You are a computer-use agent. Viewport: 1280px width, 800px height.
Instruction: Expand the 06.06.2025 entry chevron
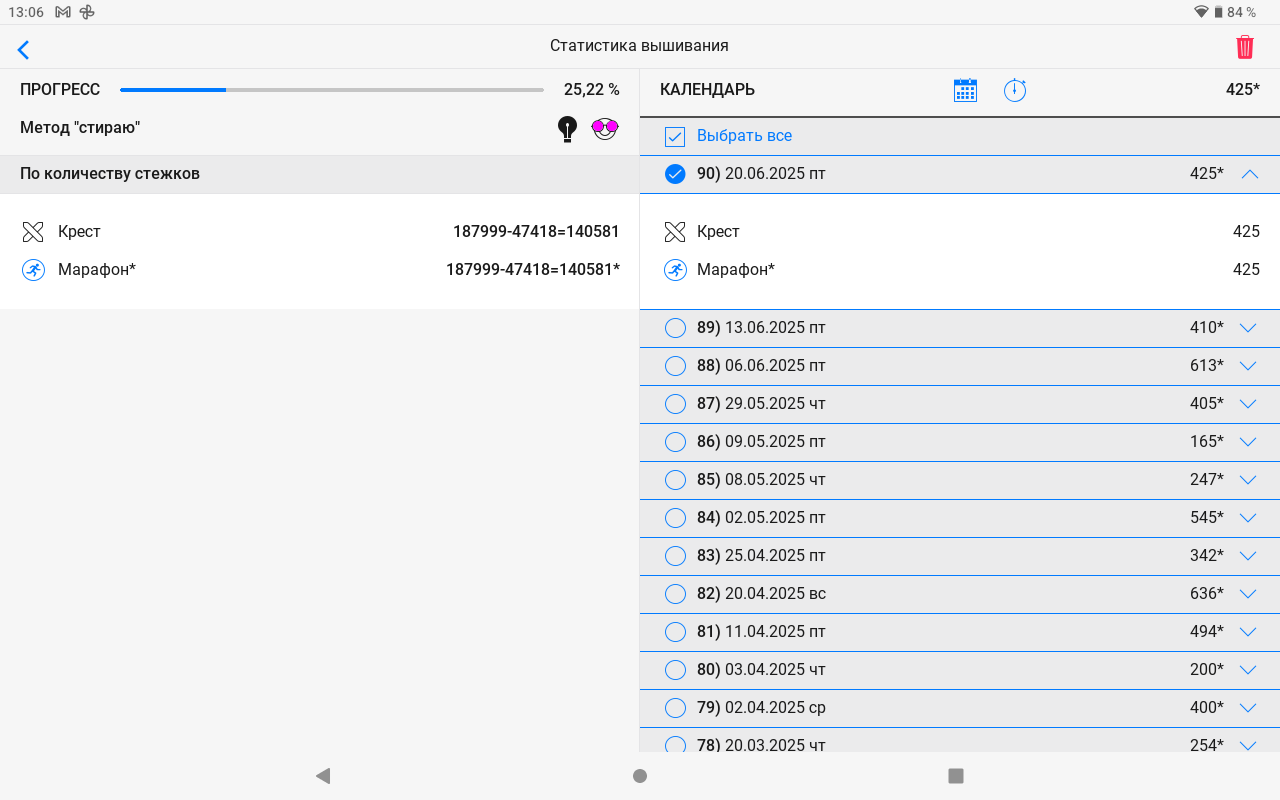click(x=1247, y=366)
